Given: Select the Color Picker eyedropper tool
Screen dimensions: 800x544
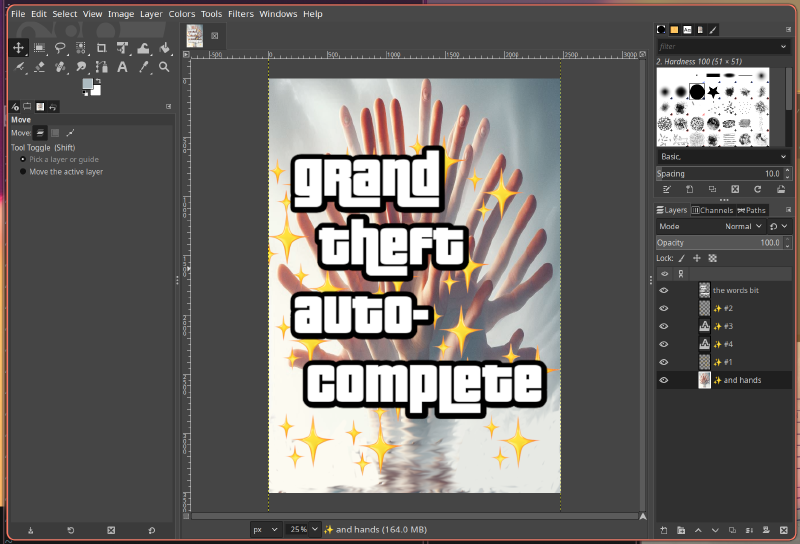Looking at the screenshot, I should 143,67.
